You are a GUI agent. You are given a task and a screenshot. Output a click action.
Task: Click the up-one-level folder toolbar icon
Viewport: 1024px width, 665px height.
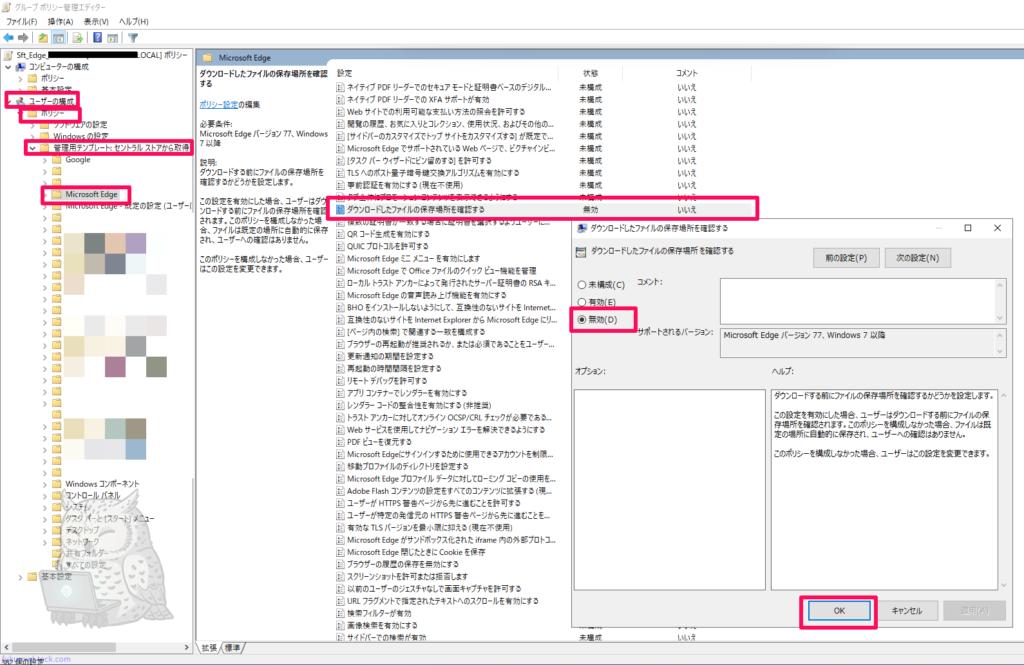pos(42,38)
